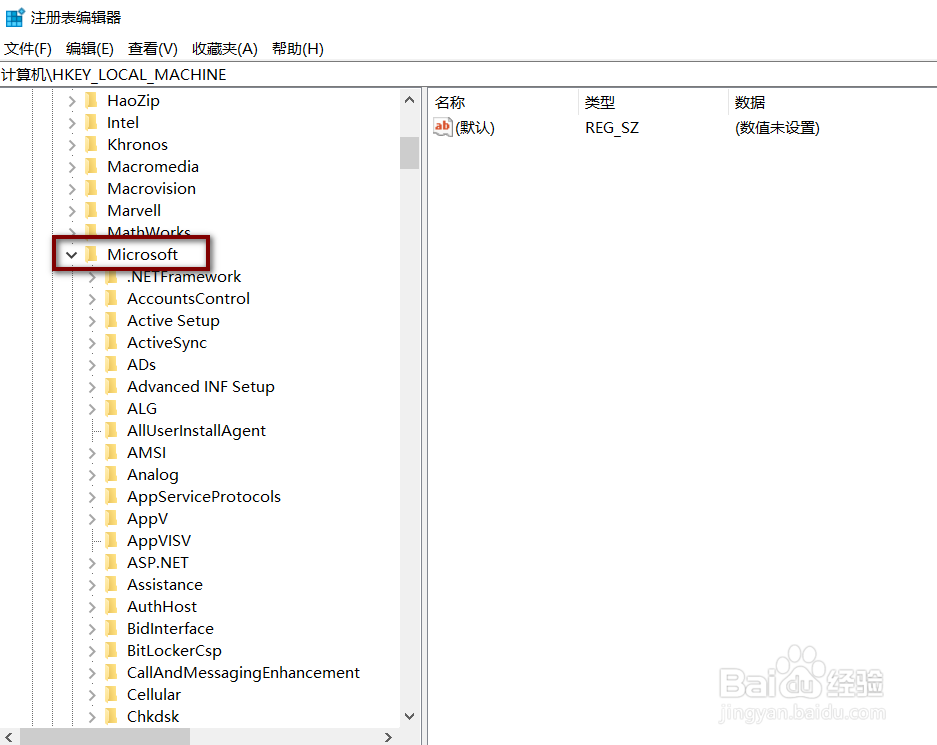The height and width of the screenshot is (745, 937).
Task: Click the Advanced INF Setup folder icon
Action: click(x=111, y=387)
